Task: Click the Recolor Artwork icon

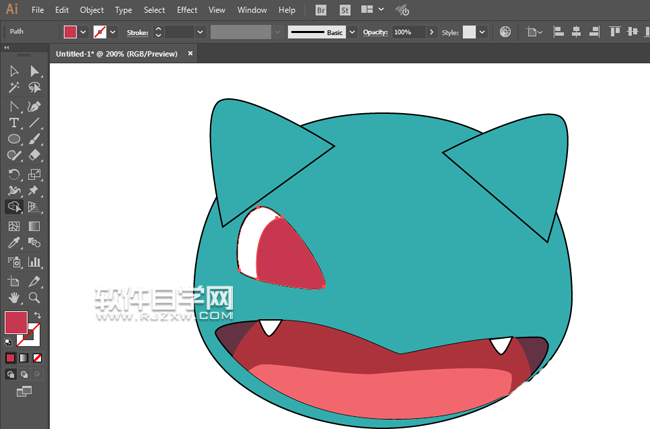Action: click(x=504, y=32)
